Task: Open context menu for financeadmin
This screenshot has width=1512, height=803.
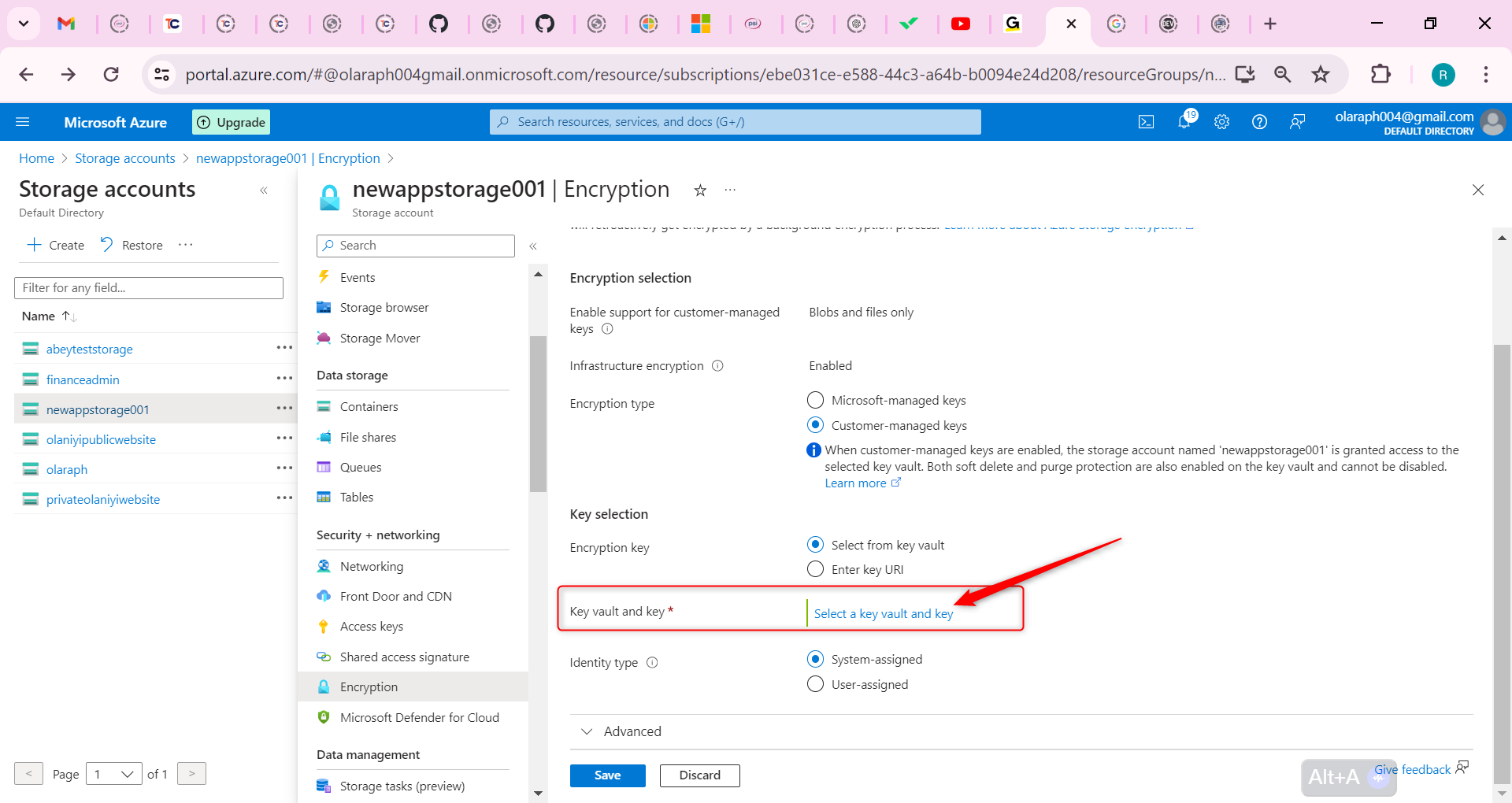Action: pos(284,379)
